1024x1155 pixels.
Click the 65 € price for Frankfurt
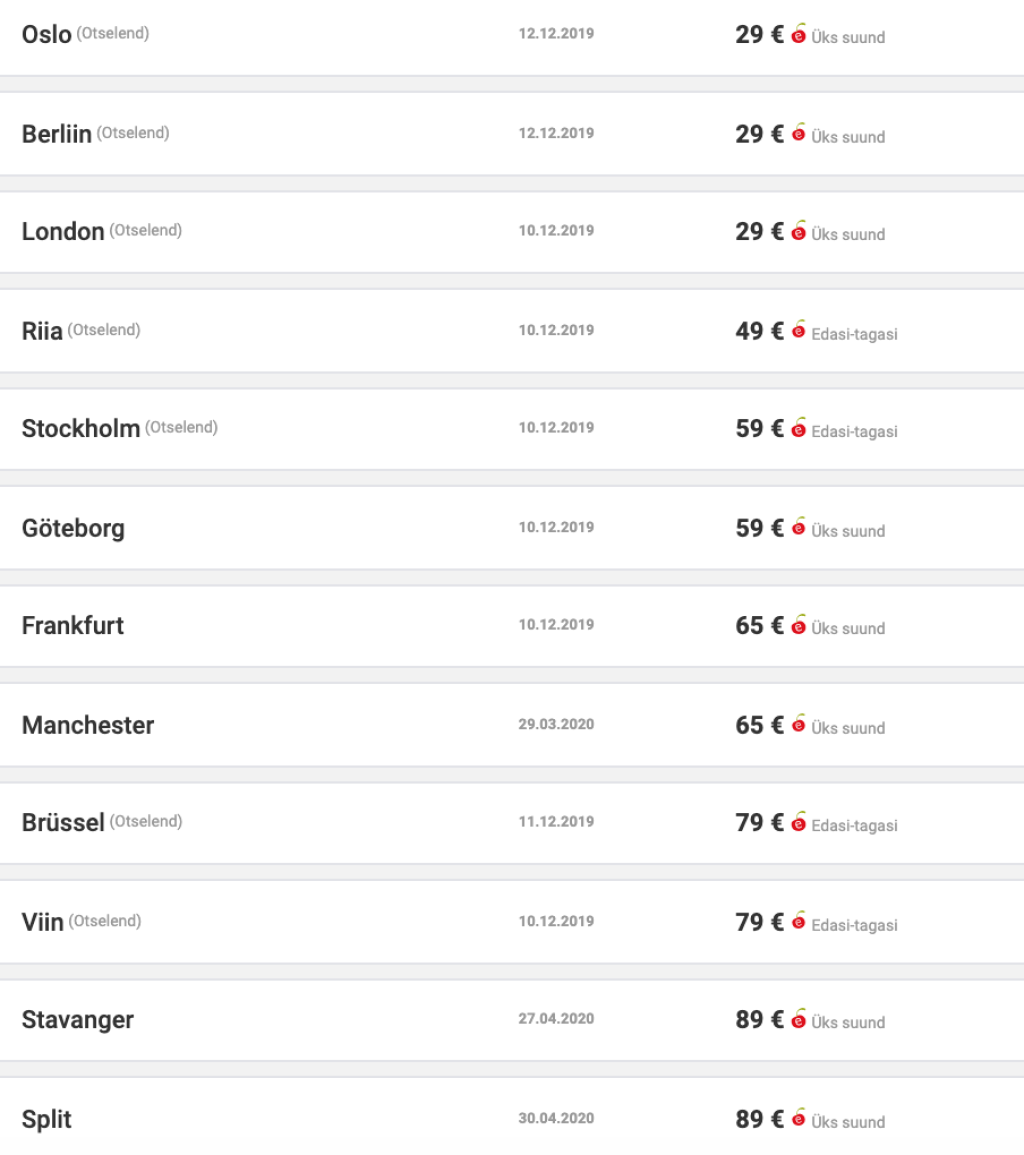(759, 626)
